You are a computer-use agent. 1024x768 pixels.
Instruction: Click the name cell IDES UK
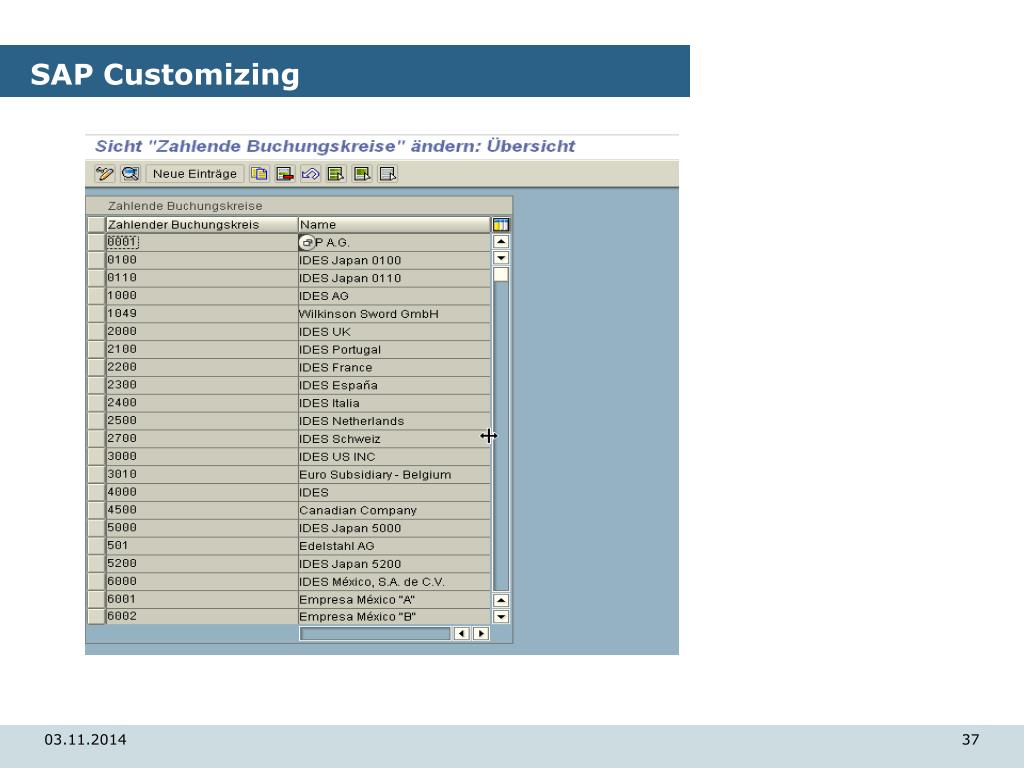(x=394, y=332)
